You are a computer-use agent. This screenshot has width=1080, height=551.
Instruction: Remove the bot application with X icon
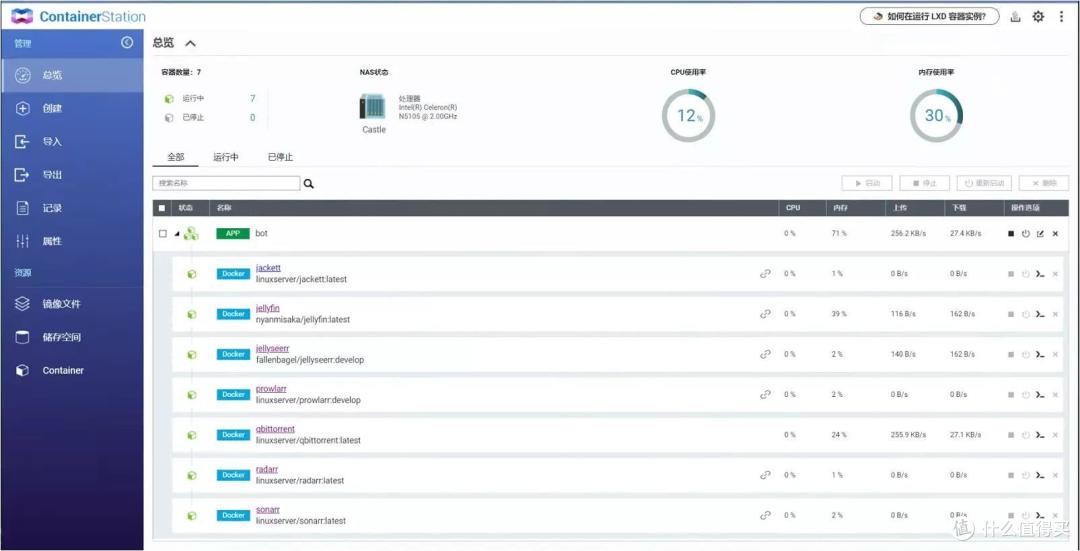(1055, 233)
